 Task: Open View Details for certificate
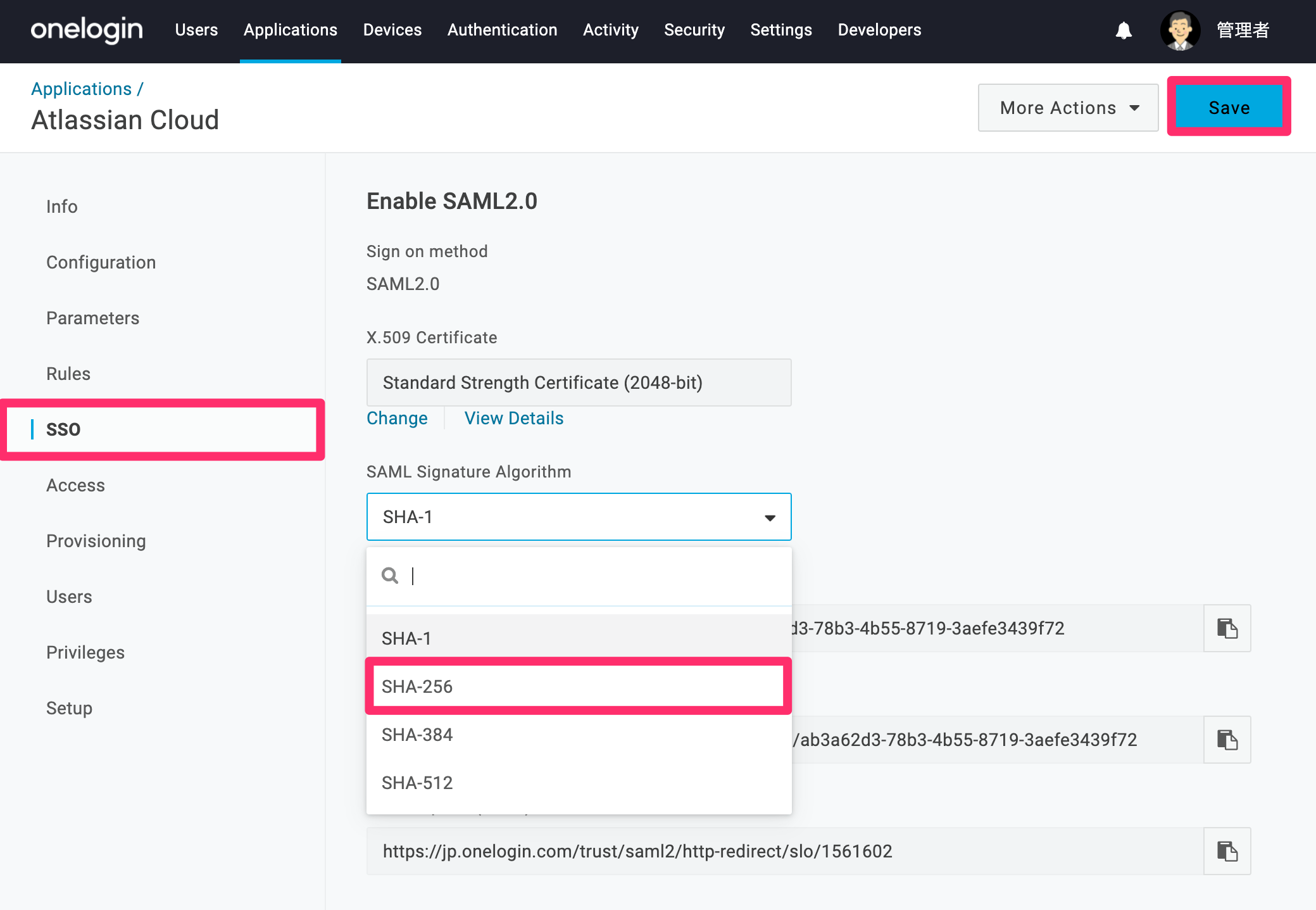514,418
